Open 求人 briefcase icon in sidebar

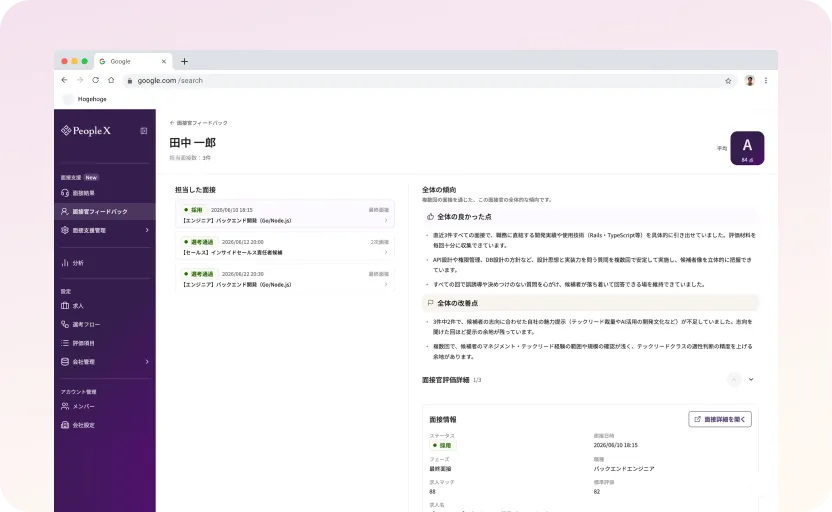[x=65, y=306]
